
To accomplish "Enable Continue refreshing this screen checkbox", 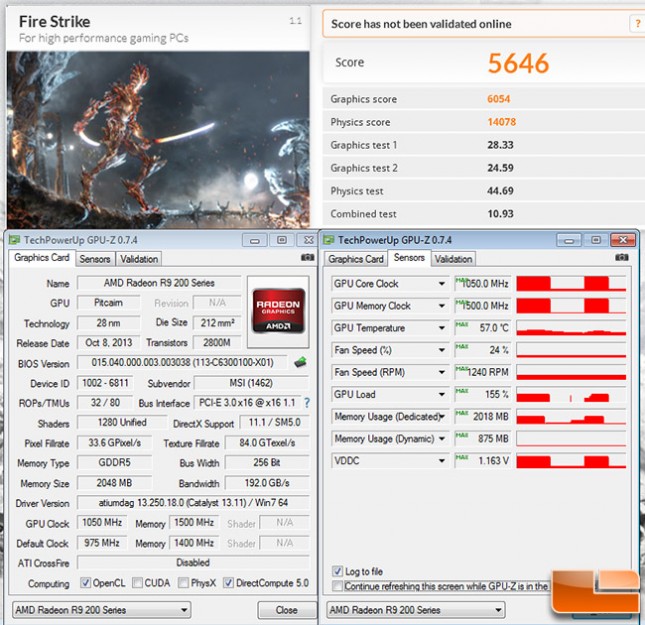I will tap(337, 586).
